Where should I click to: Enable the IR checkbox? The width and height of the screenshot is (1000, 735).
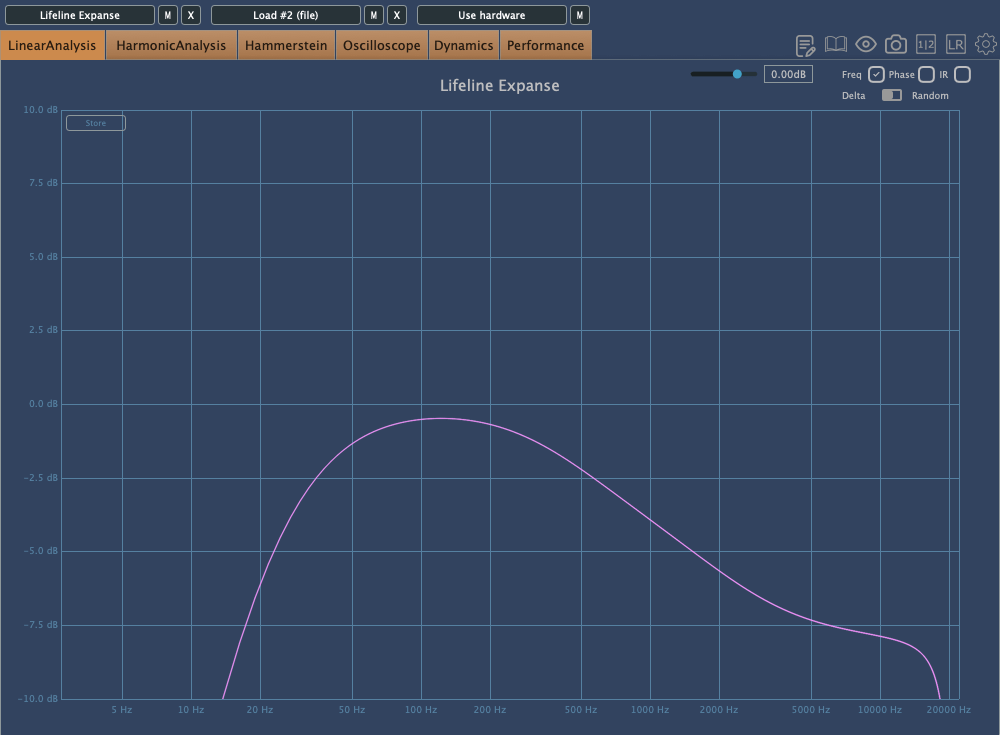(962, 75)
